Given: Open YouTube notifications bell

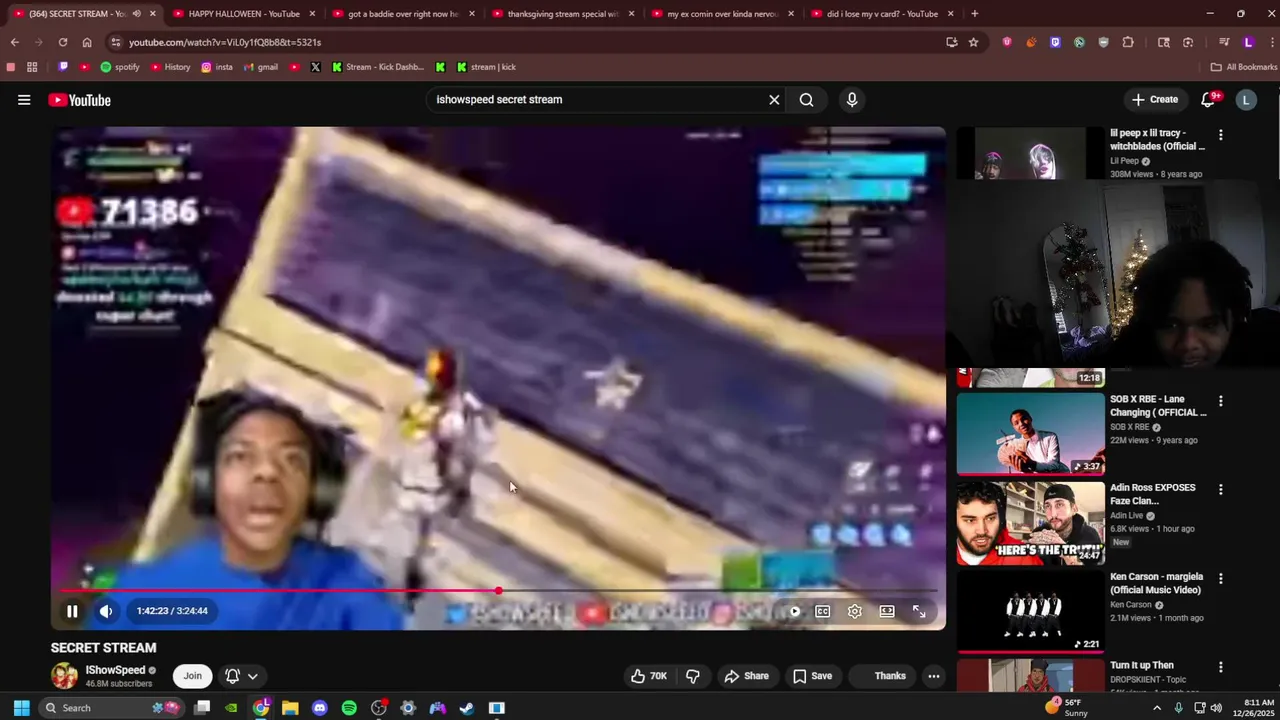Looking at the screenshot, I should pos(1210,99).
